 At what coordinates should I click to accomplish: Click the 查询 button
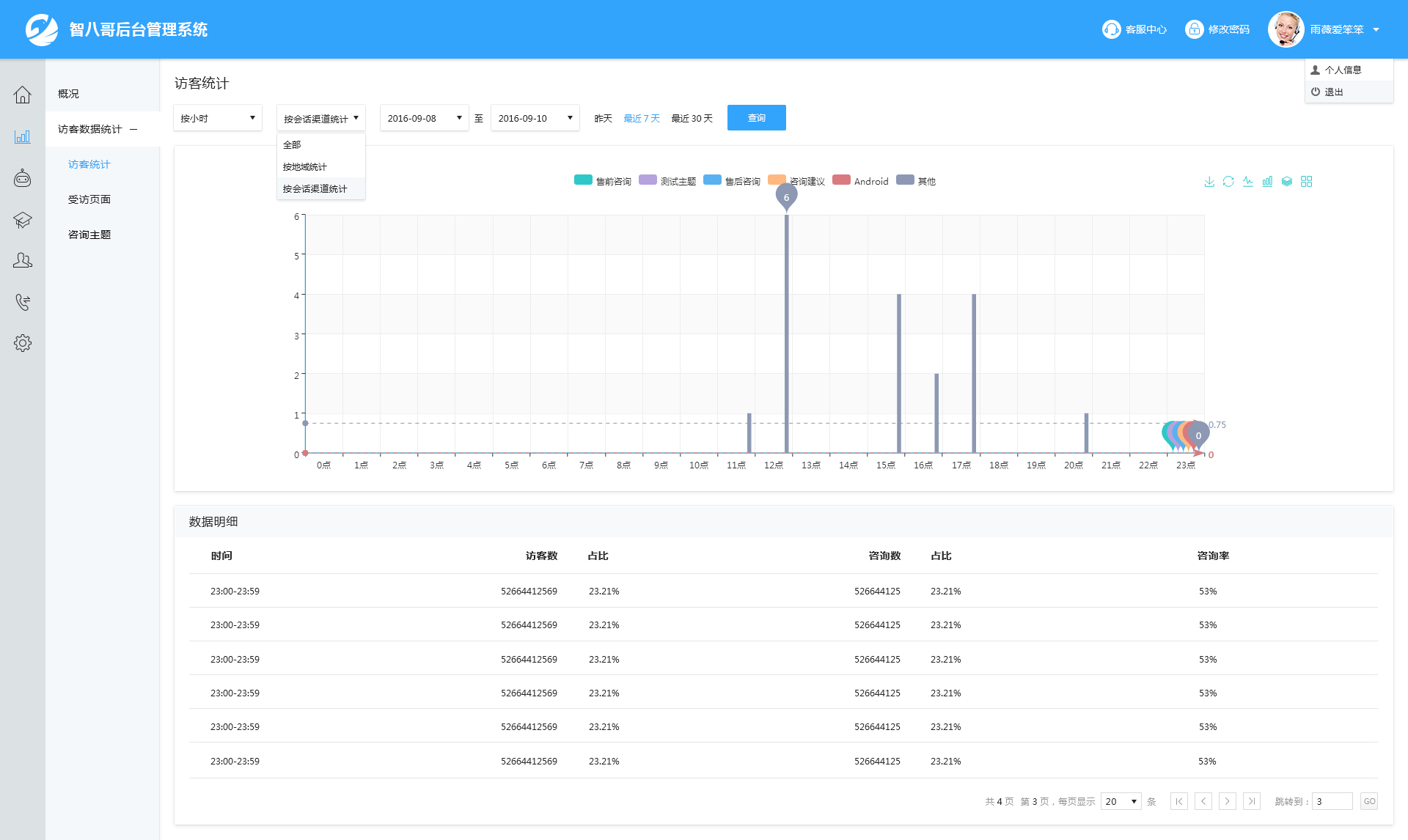click(x=756, y=118)
